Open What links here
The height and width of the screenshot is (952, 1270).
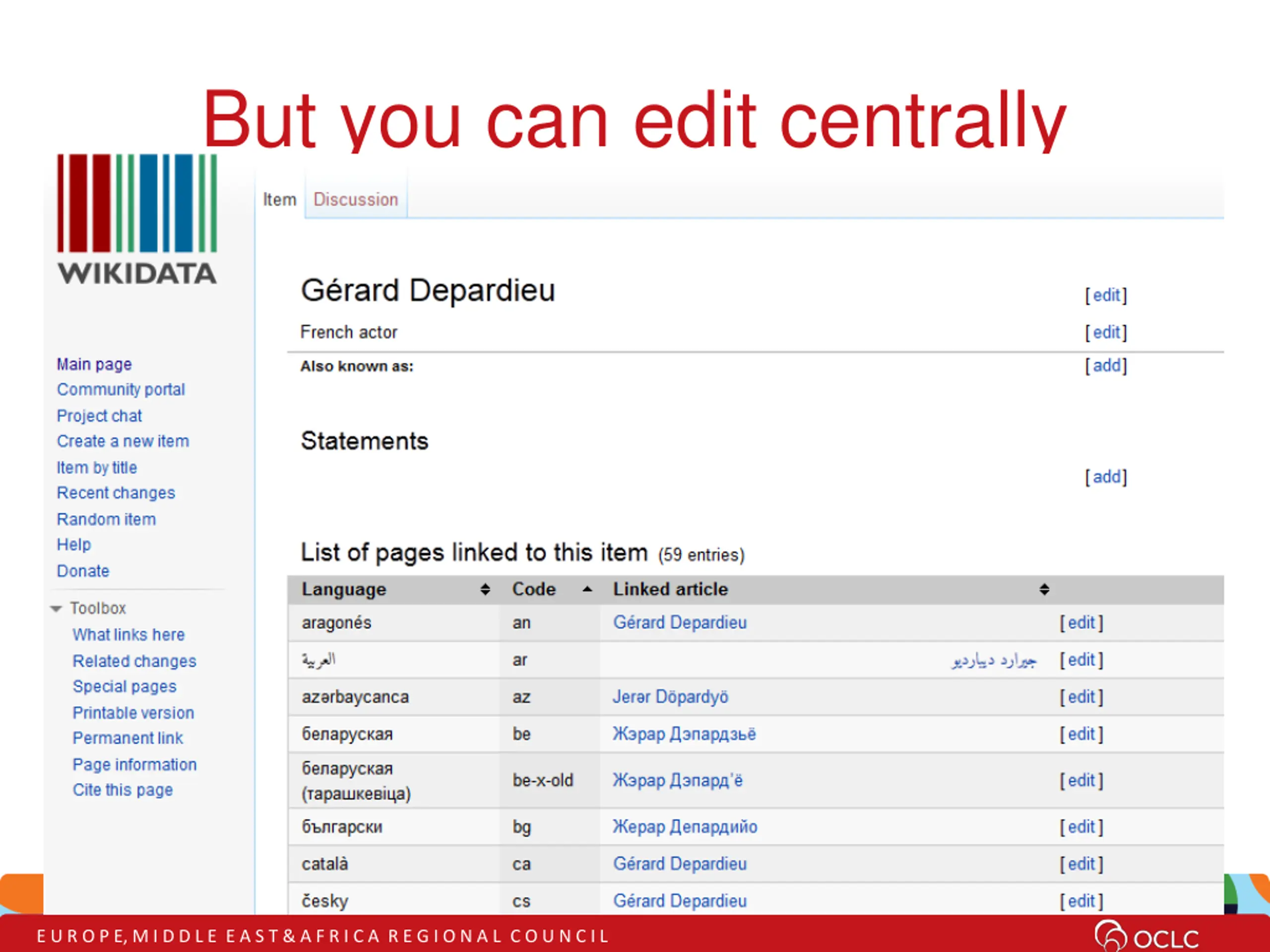(x=128, y=634)
